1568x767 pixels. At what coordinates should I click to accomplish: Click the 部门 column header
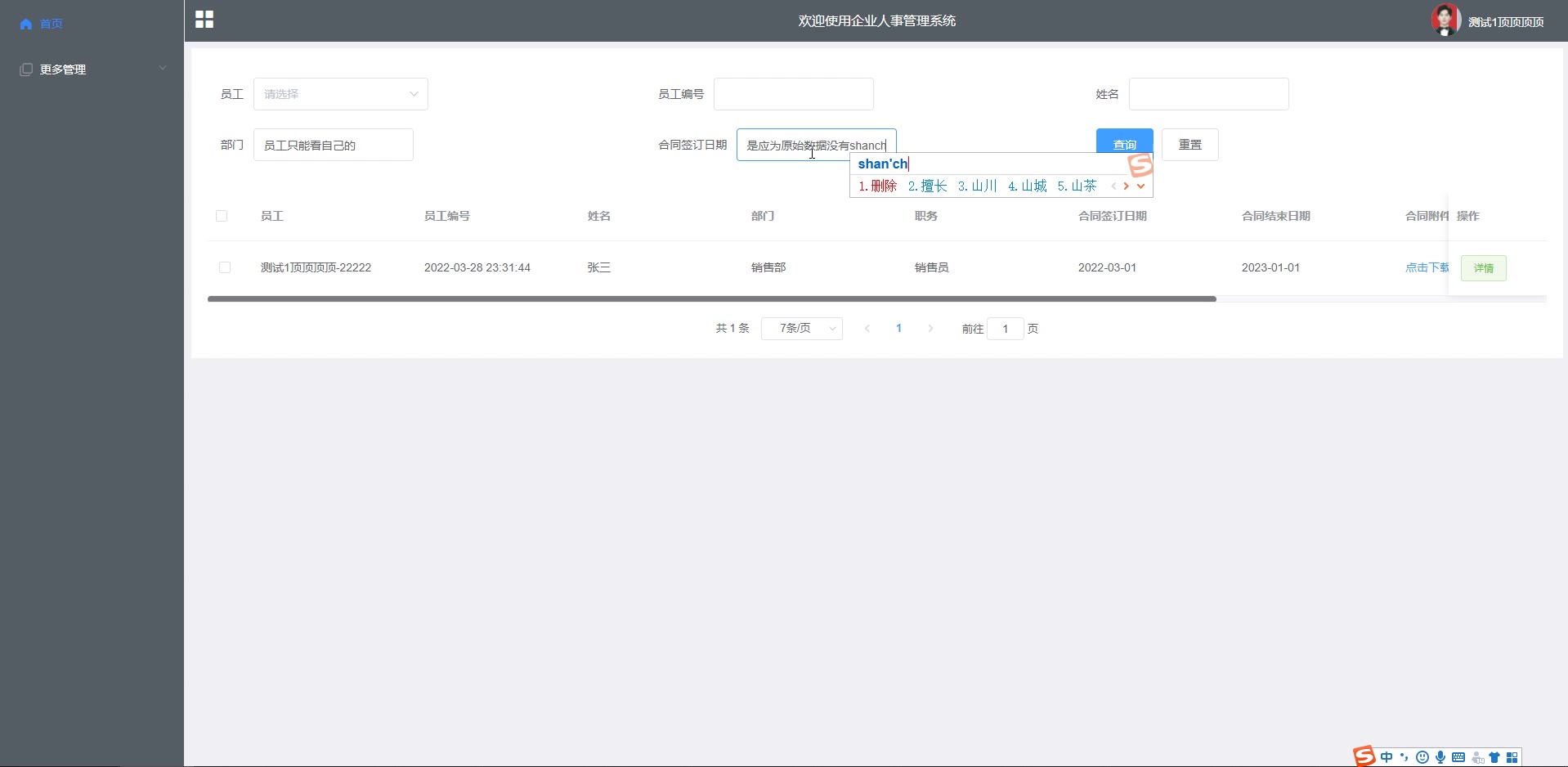tap(763, 216)
